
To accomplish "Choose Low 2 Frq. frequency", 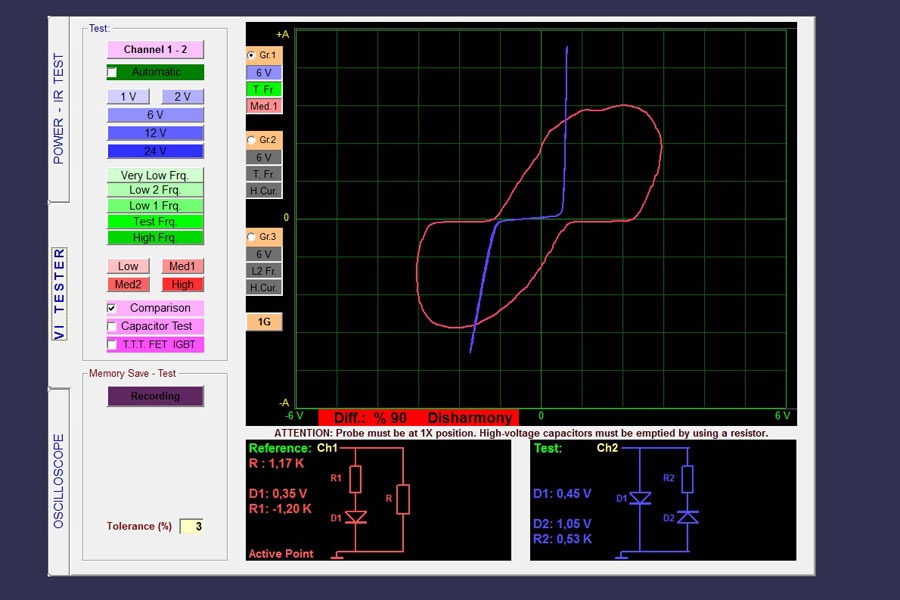I will pyautogui.click(x=155, y=190).
